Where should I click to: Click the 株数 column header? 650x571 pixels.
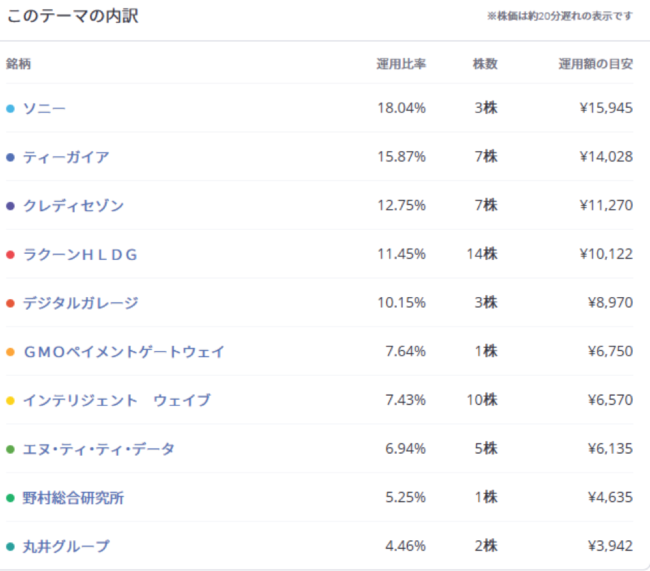[485, 64]
